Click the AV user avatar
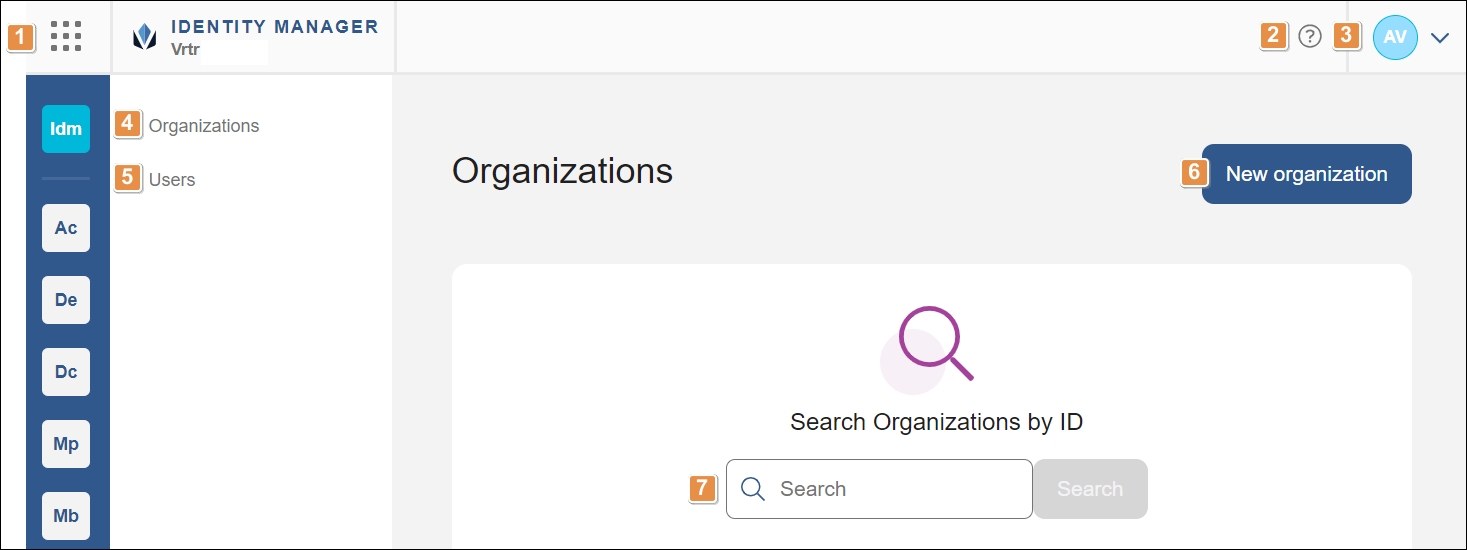Image resolution: width=1467 pixels, height=550 pixels. coord(1395,37)
